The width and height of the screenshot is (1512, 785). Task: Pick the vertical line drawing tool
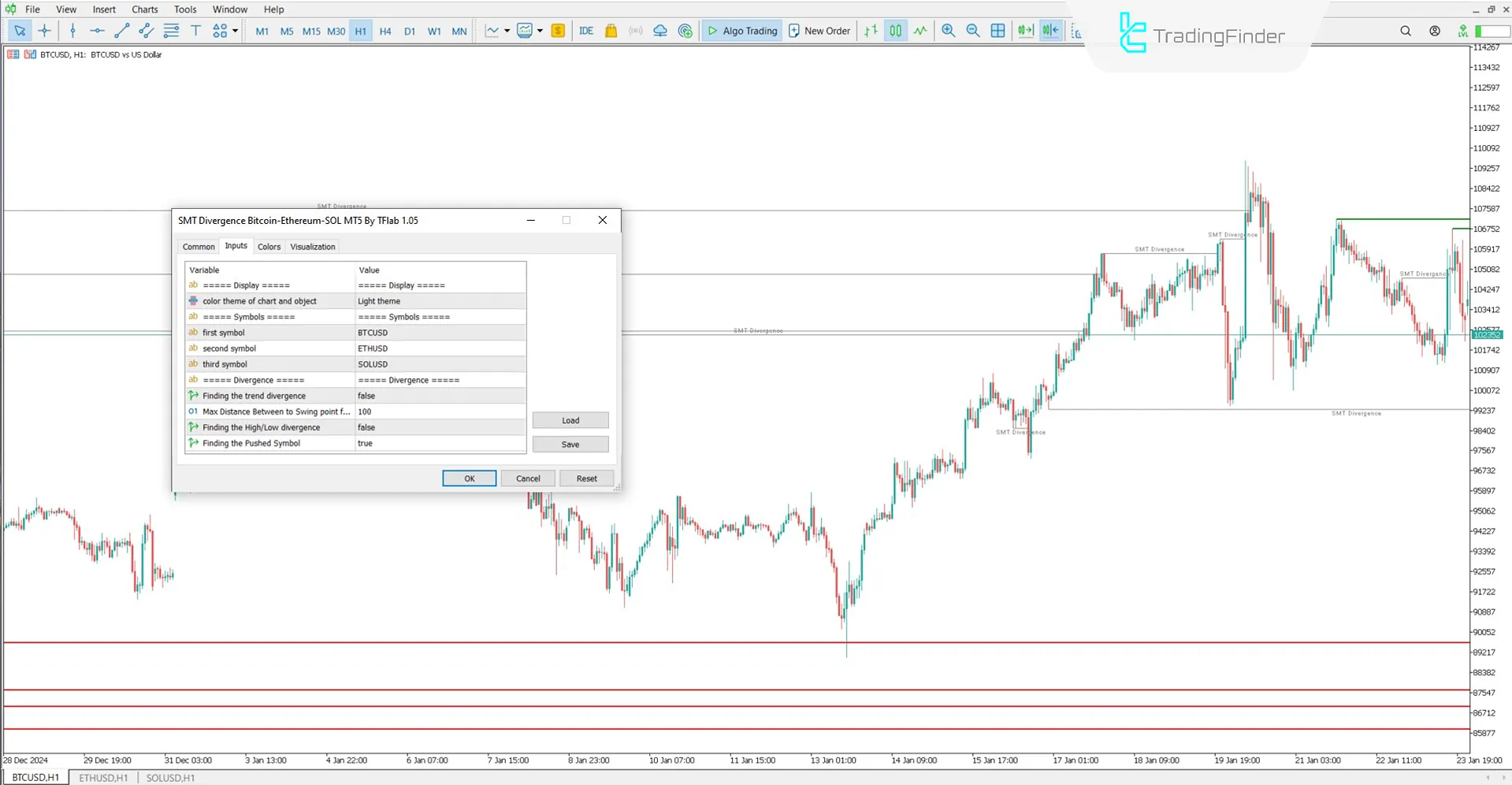[x=72, y=31]
